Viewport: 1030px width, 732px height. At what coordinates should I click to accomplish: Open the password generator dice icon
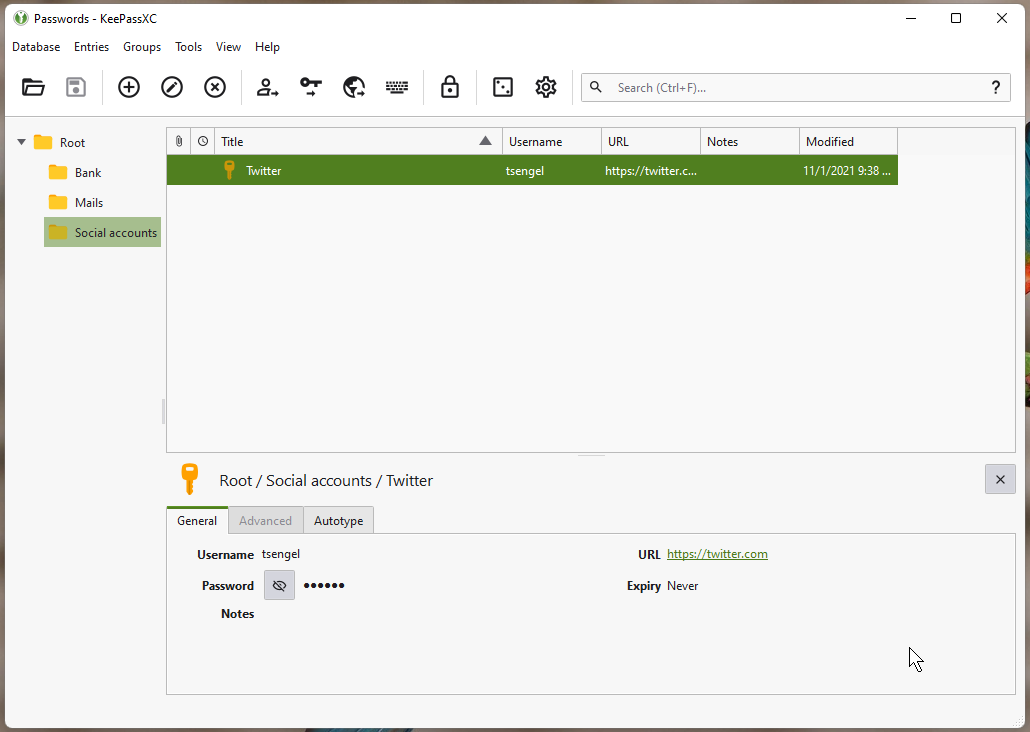click(x=503, y=87)
